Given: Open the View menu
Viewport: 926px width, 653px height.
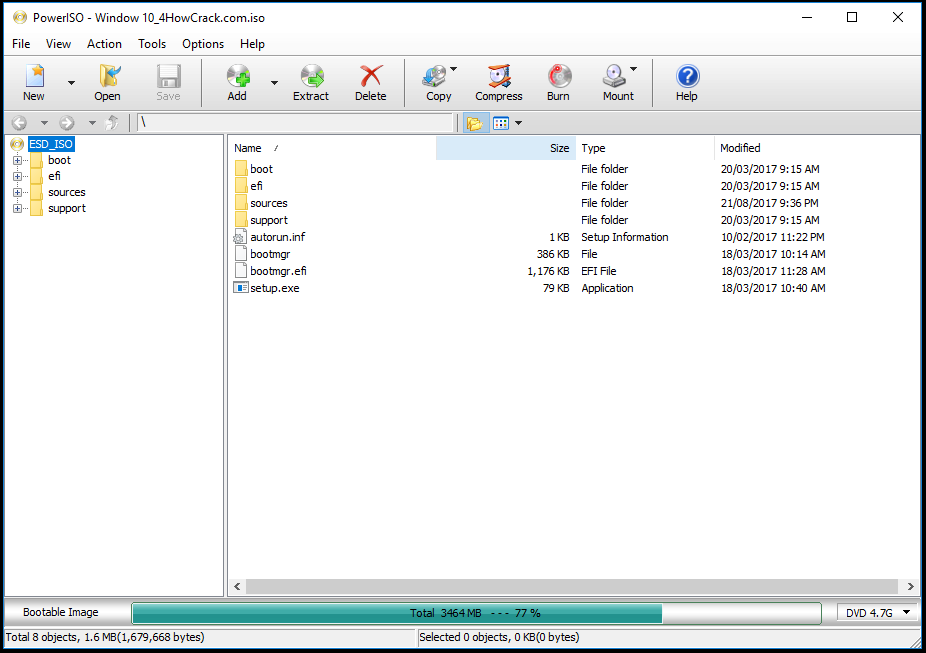Looking at the screenshot, I should pos(58,44).
